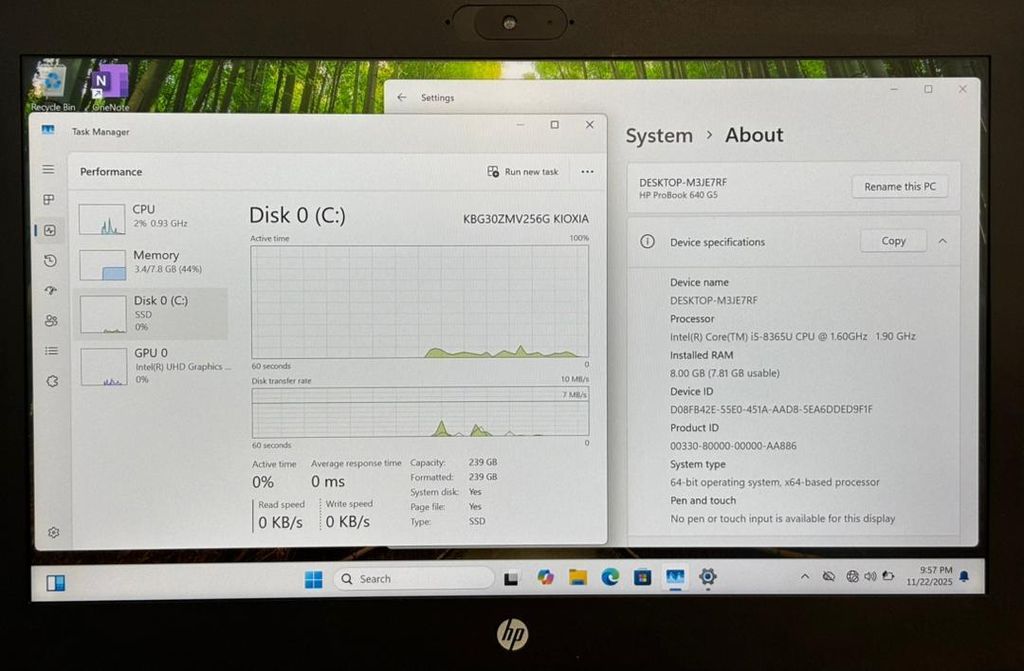Click Run new task button
Viewport: 1024px width, 671px height.
523,172
